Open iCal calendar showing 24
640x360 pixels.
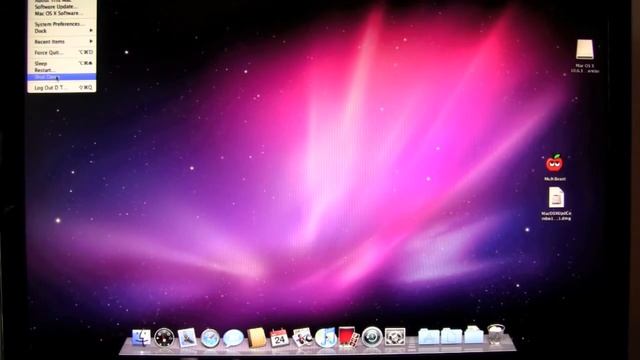(279, 338)
